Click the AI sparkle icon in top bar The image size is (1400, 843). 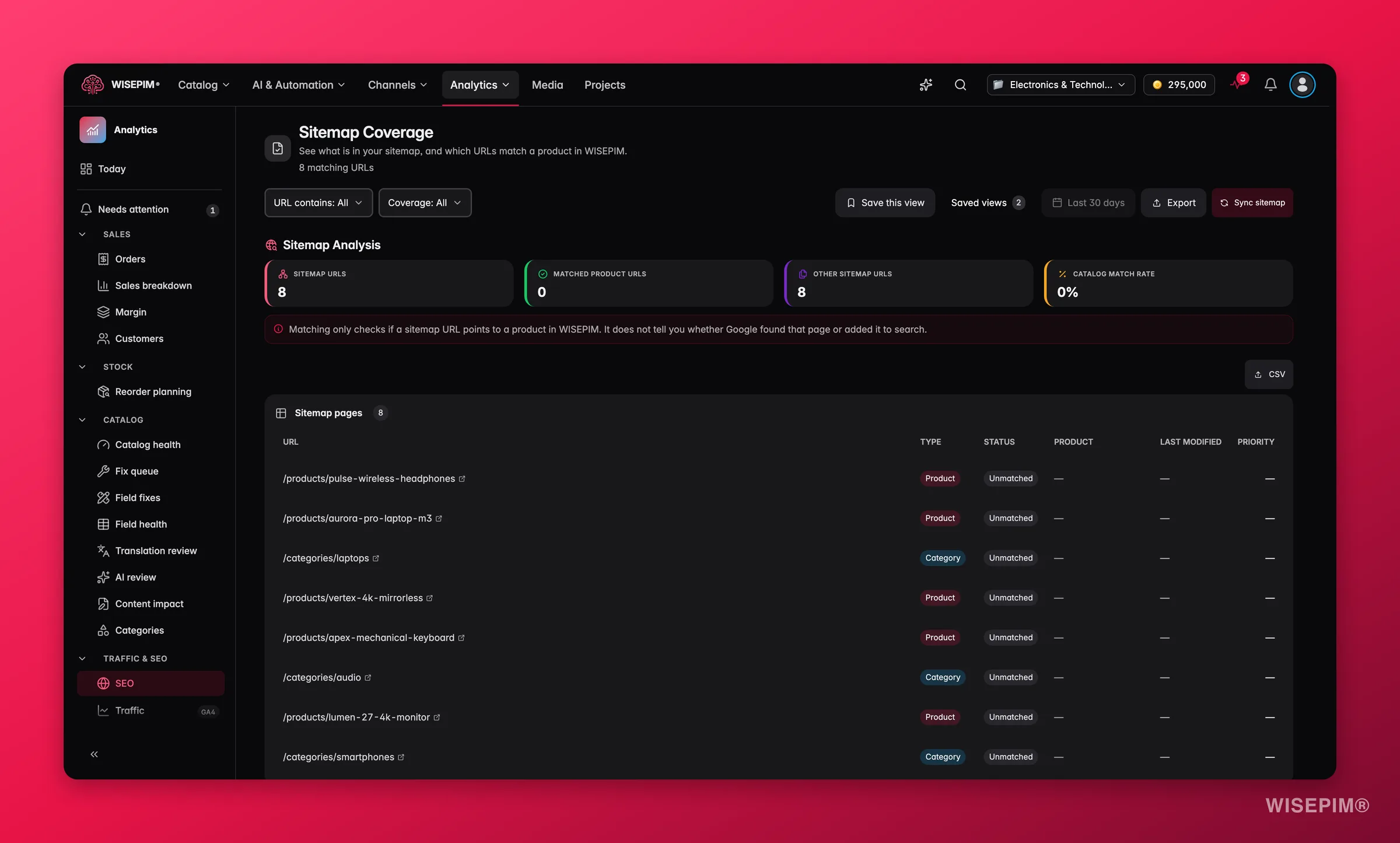point(926,85)
